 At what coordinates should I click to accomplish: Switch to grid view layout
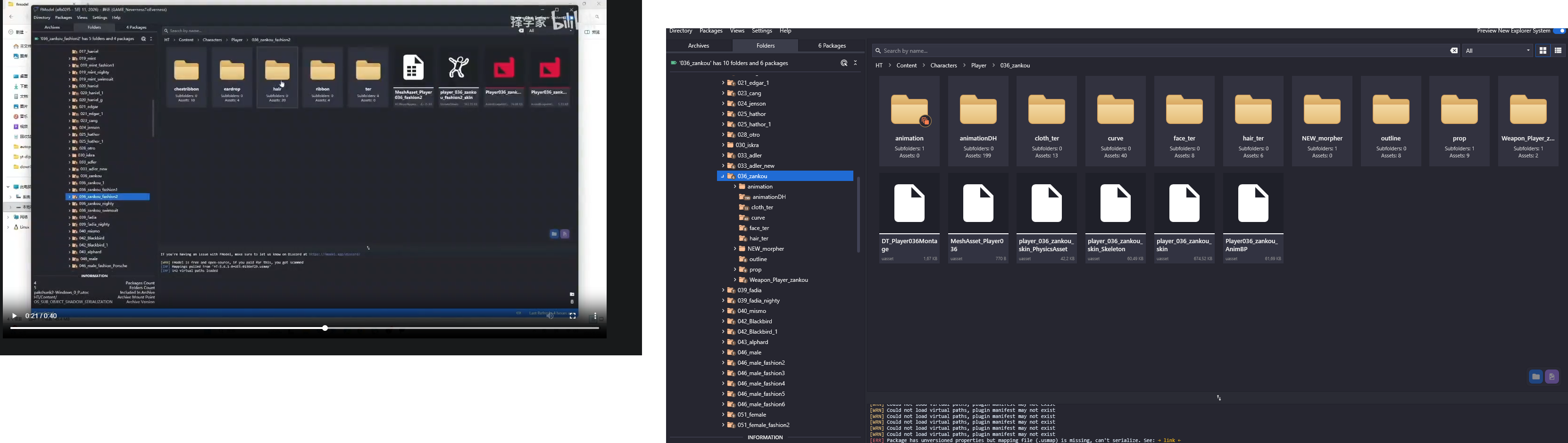pos(1543,51)
